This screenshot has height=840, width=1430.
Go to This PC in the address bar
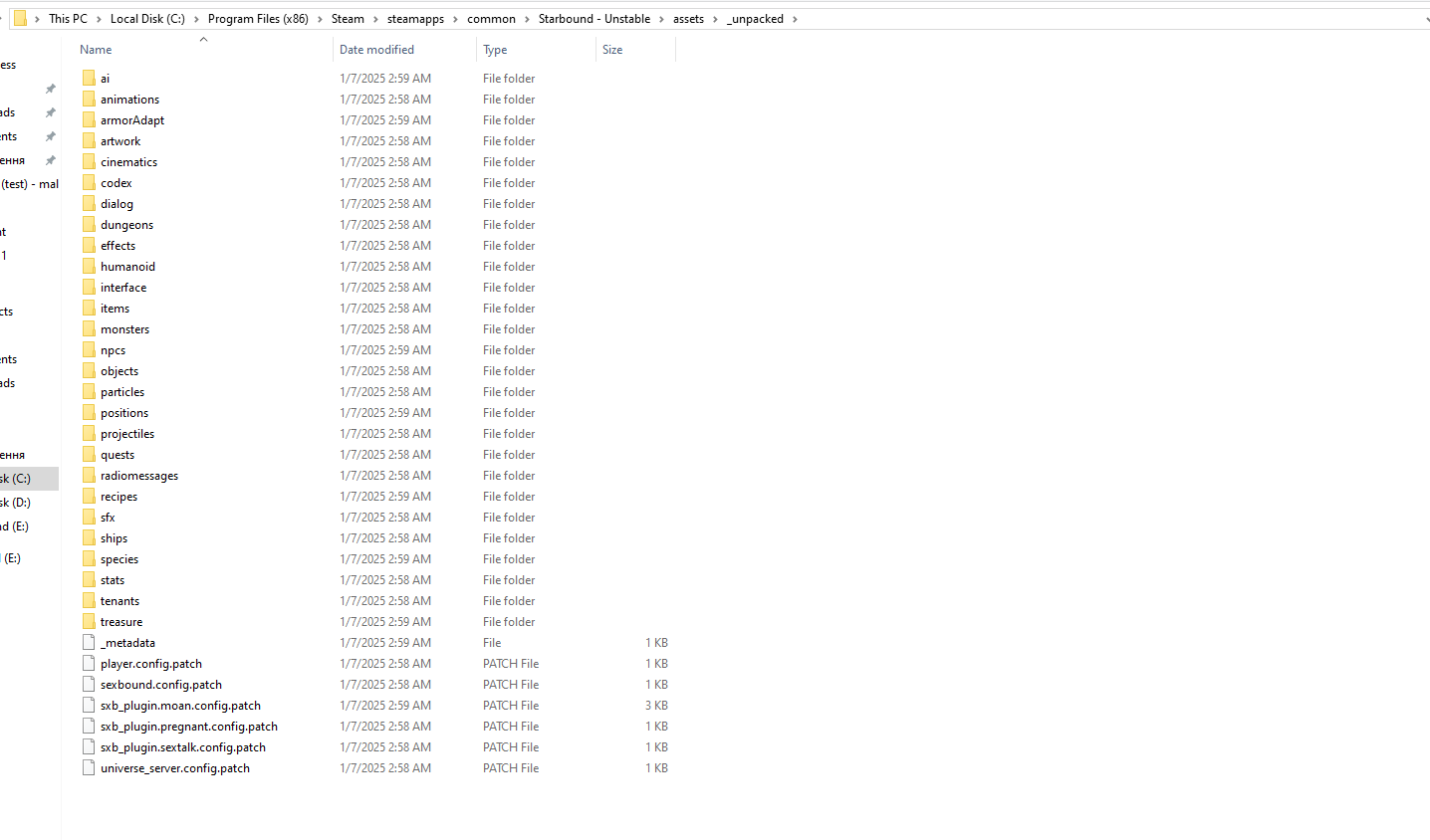tap(68, 19)
